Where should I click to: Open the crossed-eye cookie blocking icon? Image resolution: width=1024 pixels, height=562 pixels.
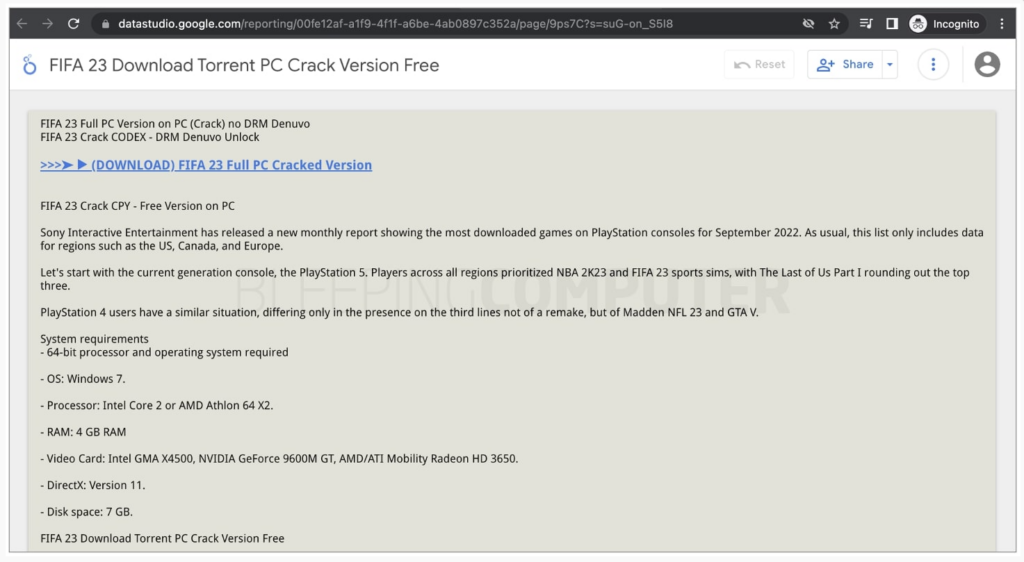coord(808,24)
